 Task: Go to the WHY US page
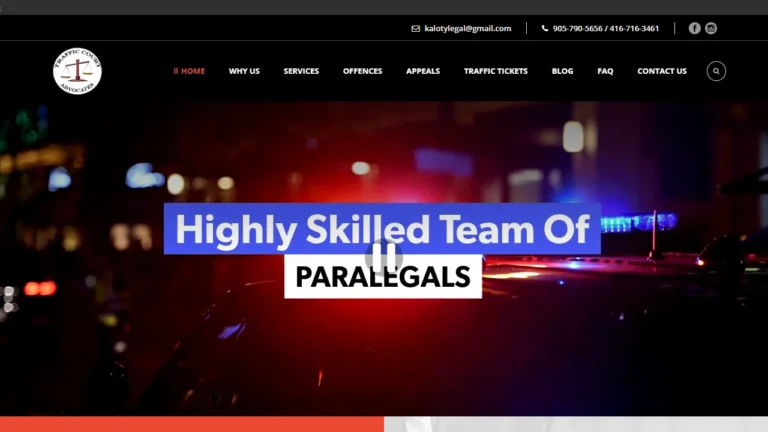pyautogui.click(x=244, y=71)
